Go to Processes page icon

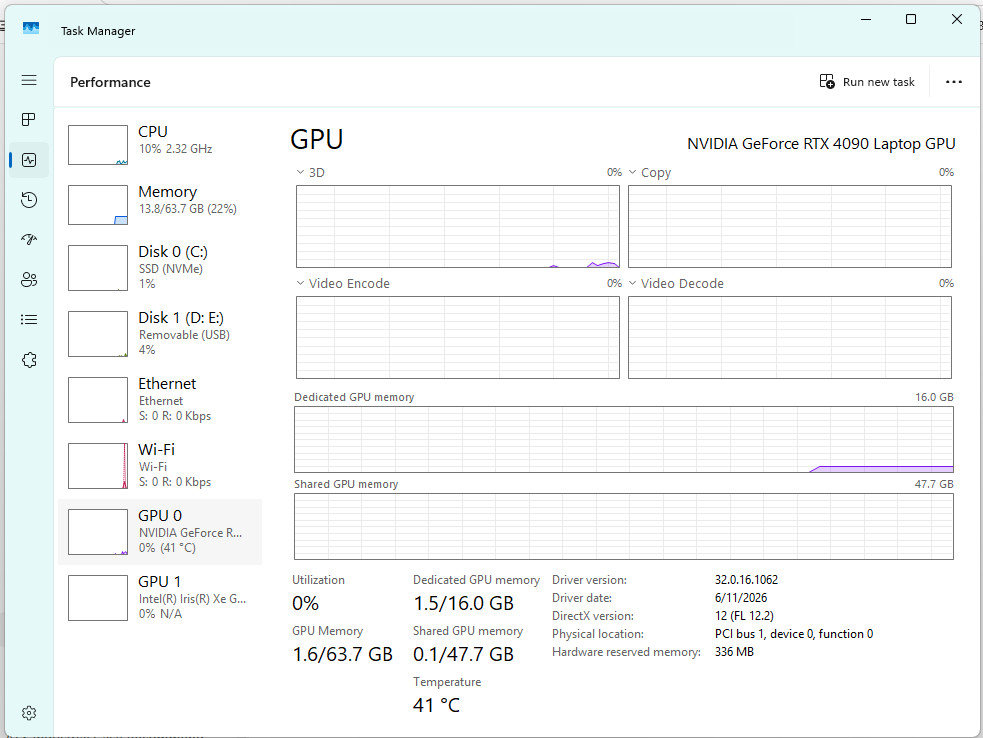click(x=29, y=120)
